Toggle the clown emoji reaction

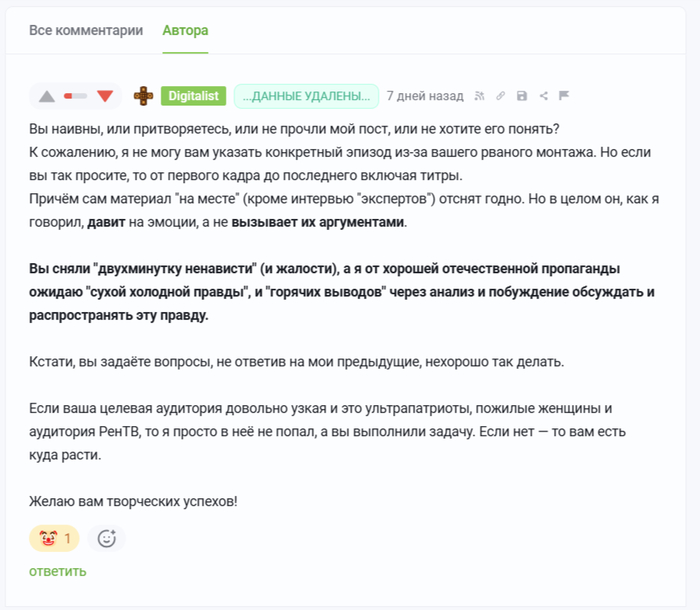(x=55, y=539)
